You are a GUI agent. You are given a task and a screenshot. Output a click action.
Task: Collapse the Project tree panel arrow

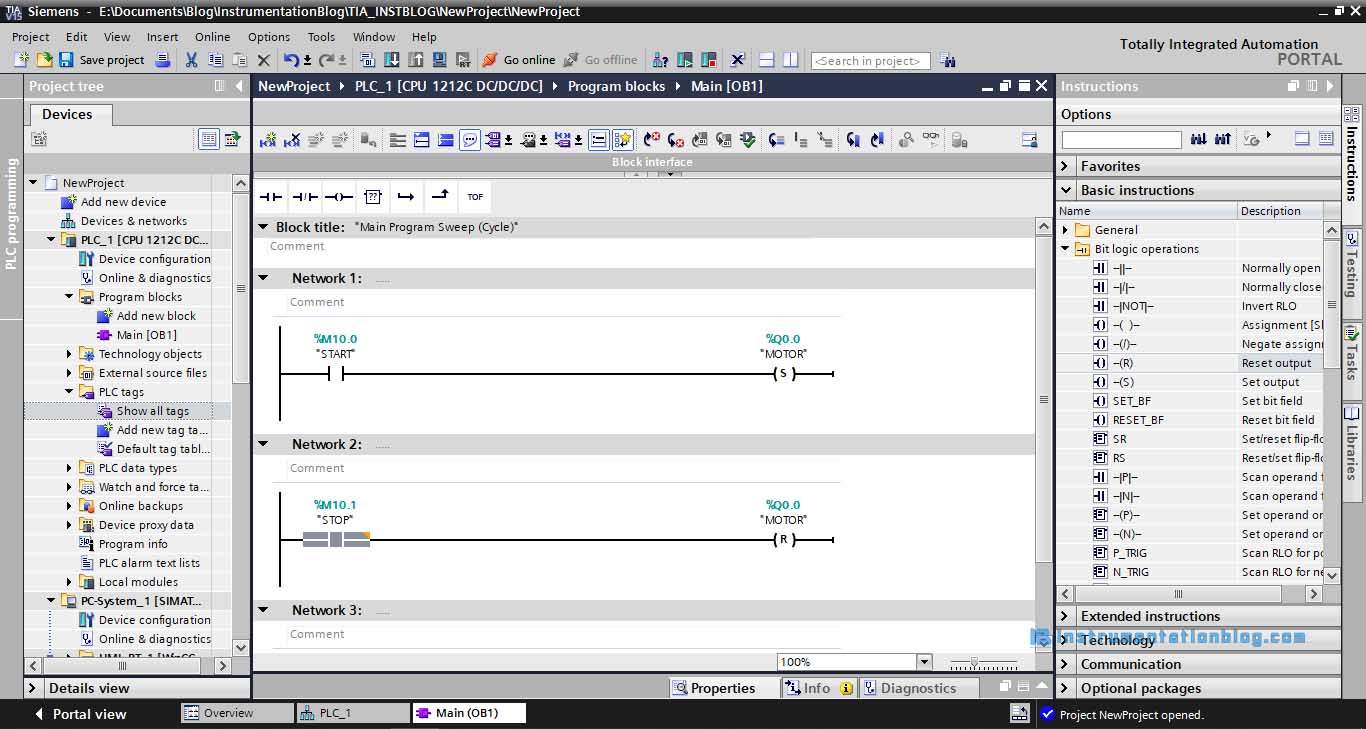point(239,86)
